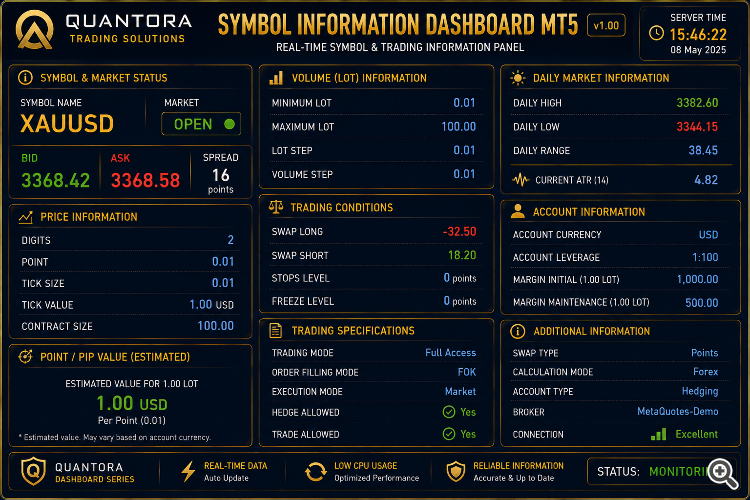Click the Swap Type Points value

[705, 353]
